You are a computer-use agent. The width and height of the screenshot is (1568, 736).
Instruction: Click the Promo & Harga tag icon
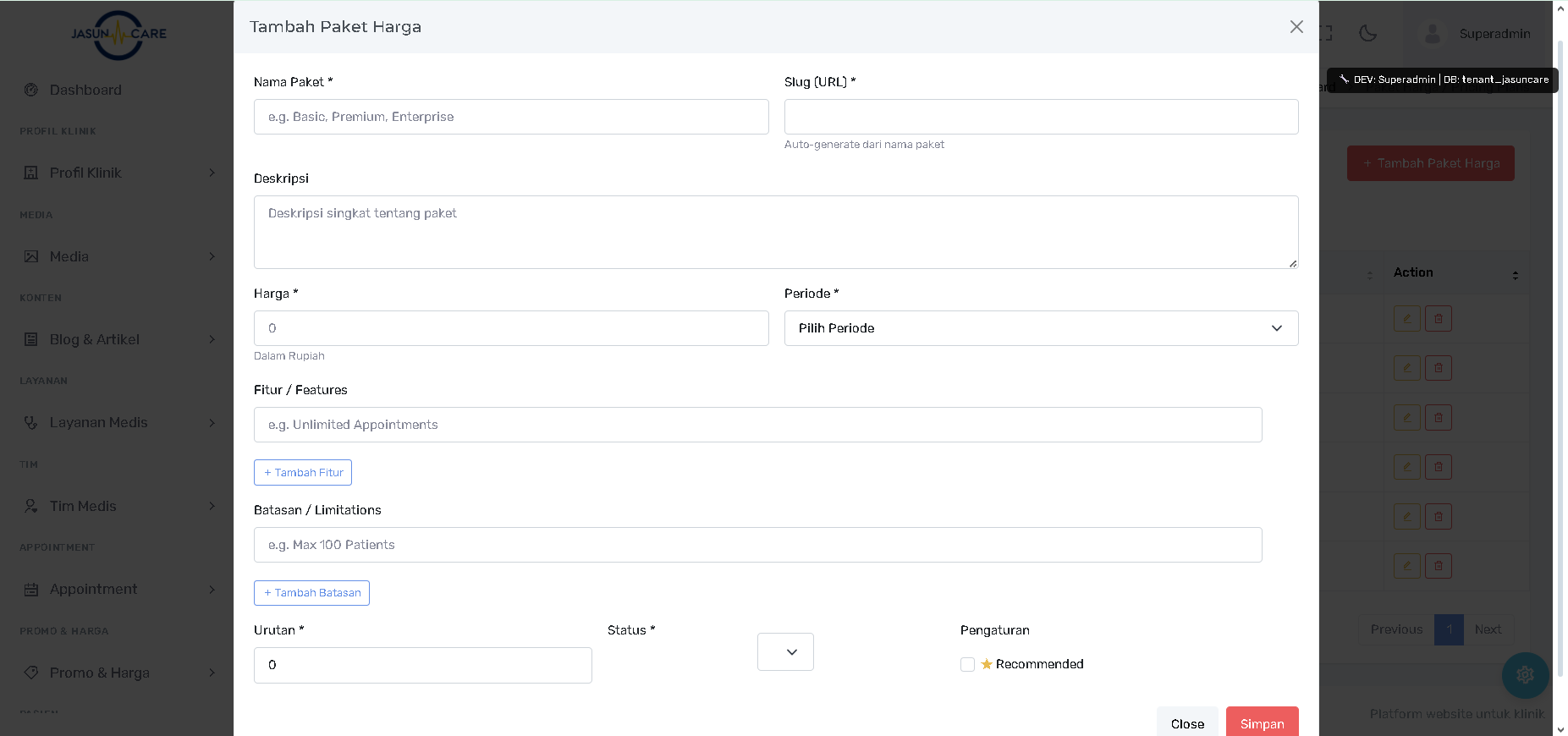(x=31, y=673)
